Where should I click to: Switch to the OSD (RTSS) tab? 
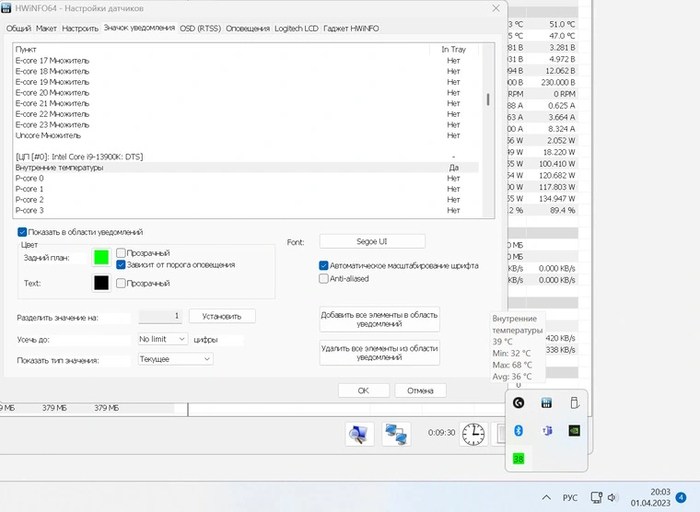[200, 29]
